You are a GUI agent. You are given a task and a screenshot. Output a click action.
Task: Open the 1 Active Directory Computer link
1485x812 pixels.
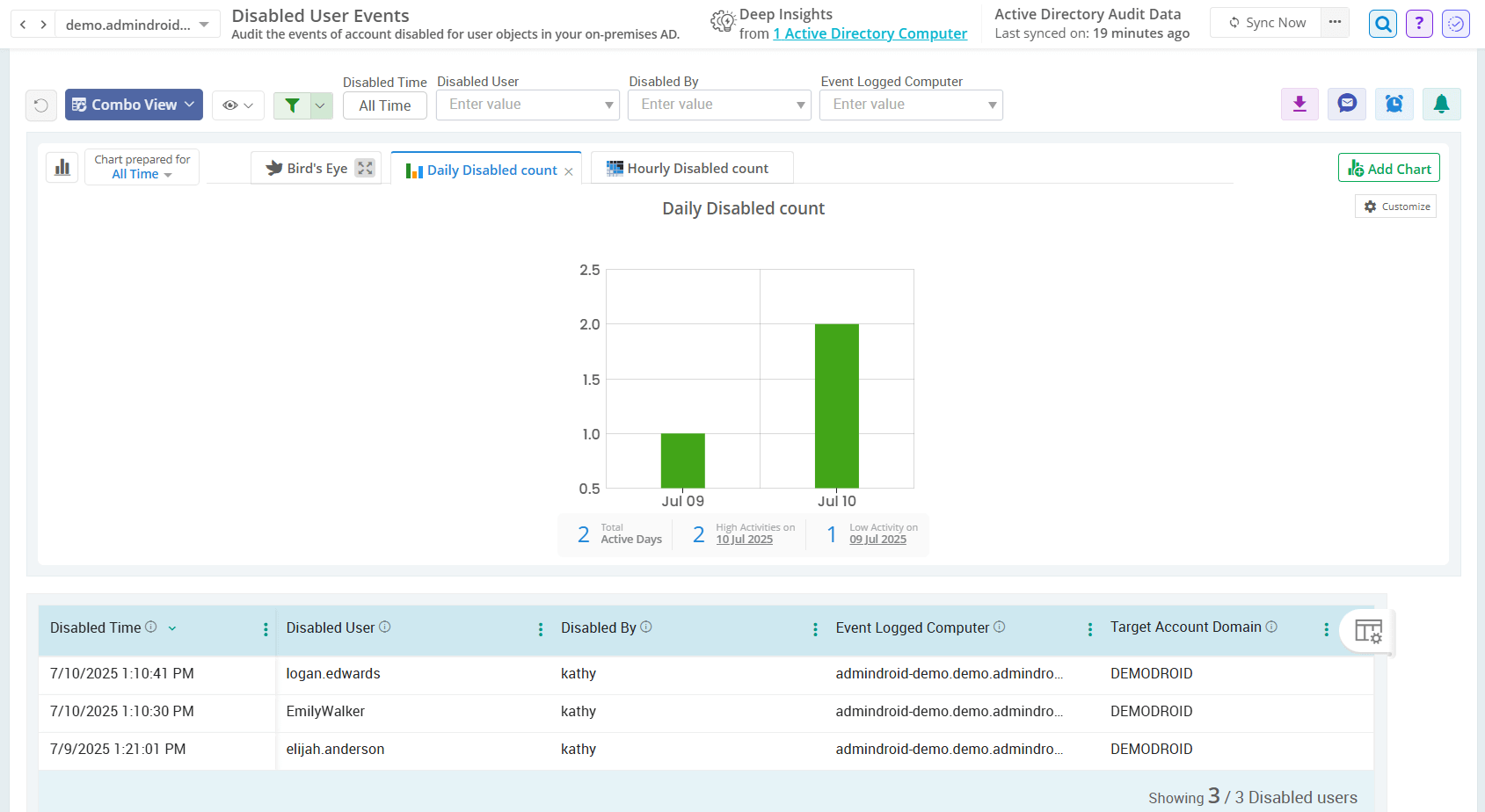(870, 33)
